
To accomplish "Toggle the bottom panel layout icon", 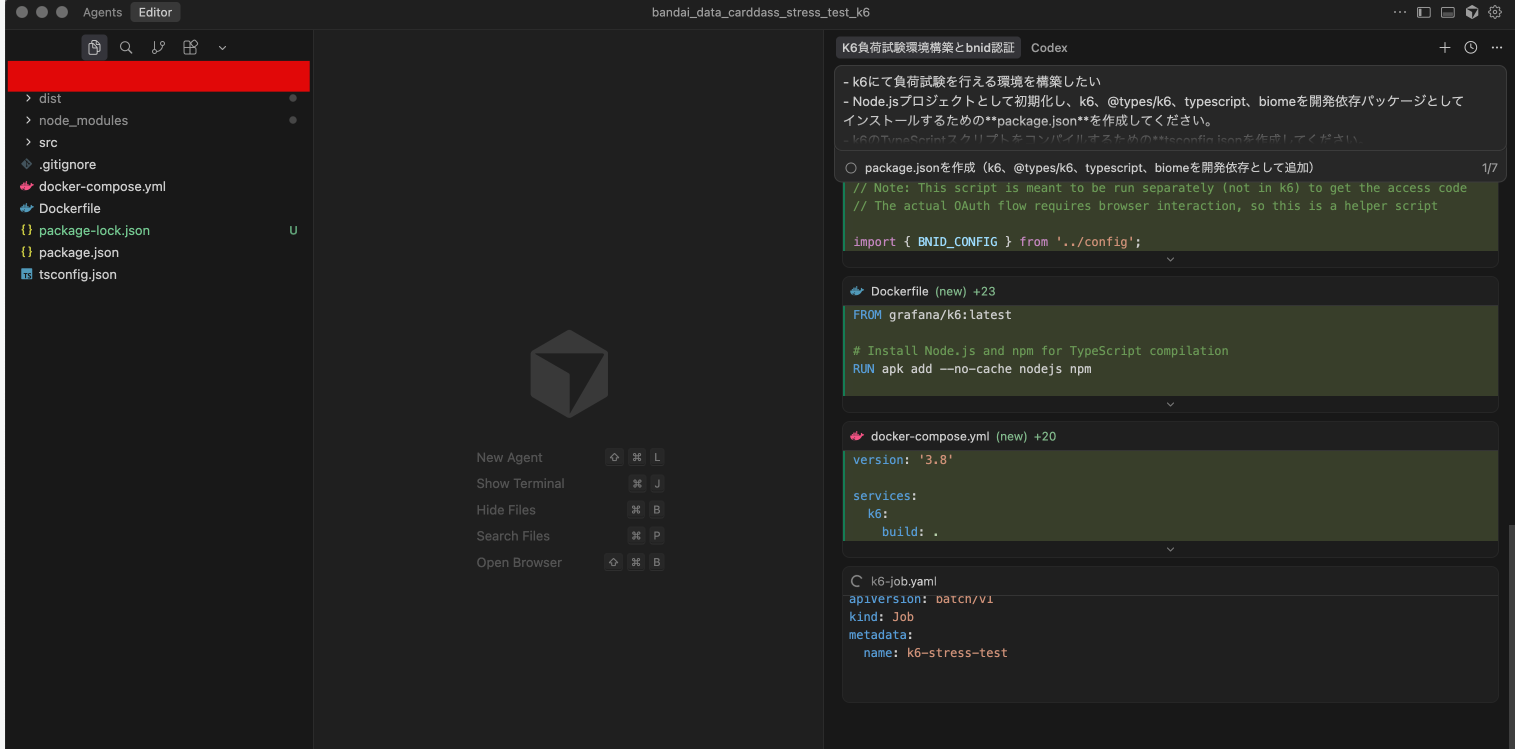I will coord(1447,12).
